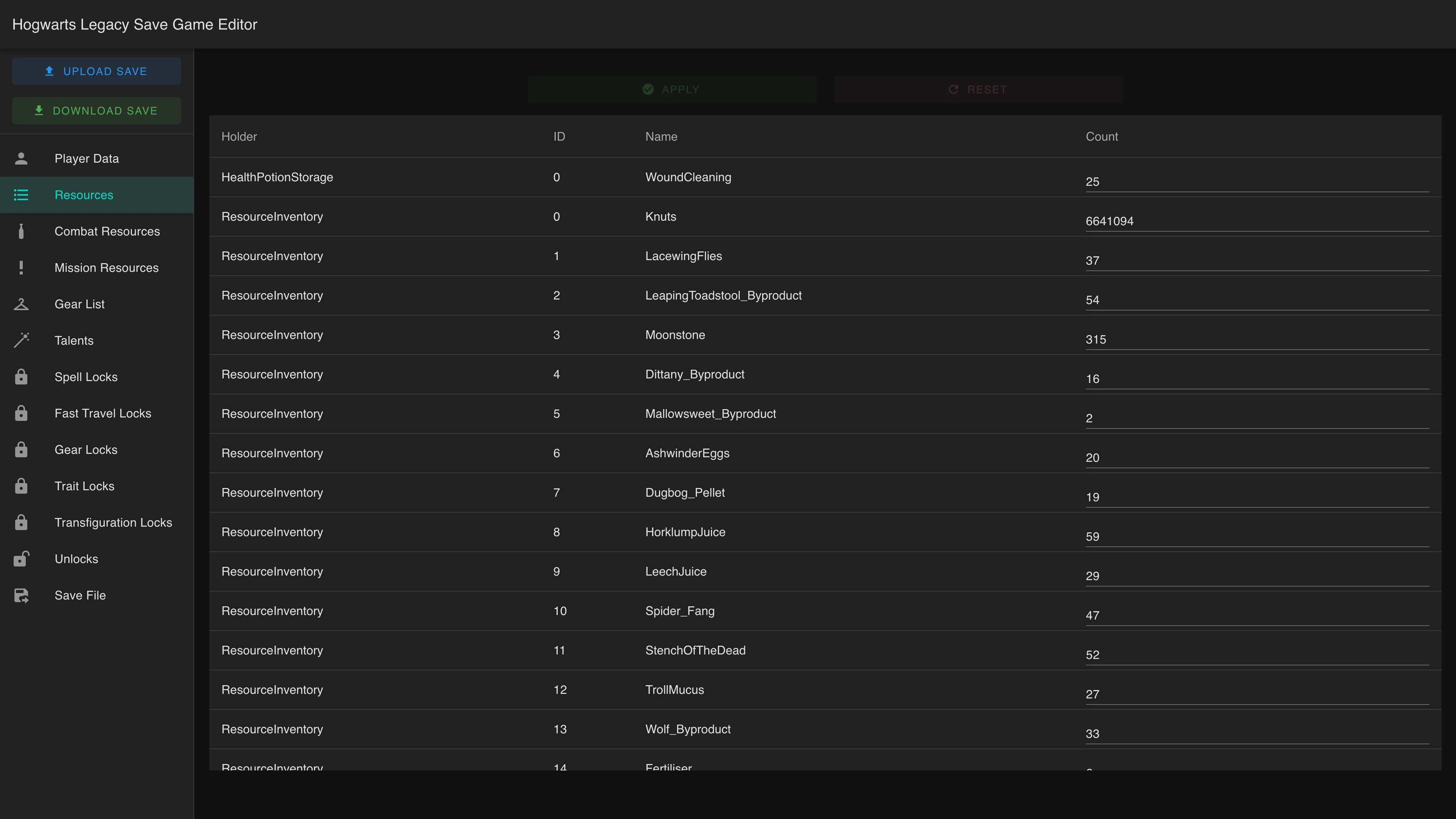Click the ID column header
The height and width of the screenshot is (819, 1456).
pyautogui.click(x=559, y=137)
